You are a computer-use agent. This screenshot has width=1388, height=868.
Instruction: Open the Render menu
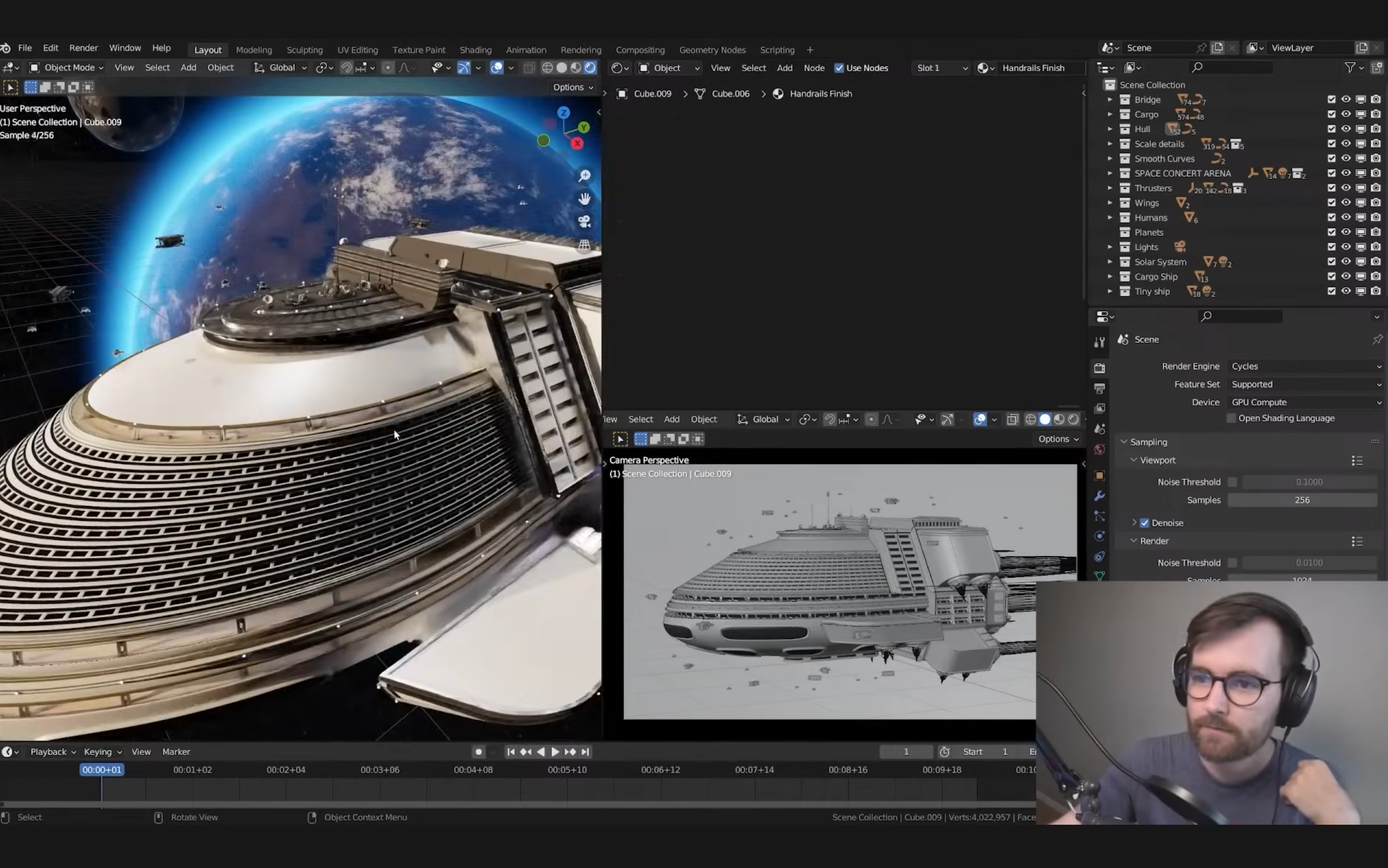83,48
